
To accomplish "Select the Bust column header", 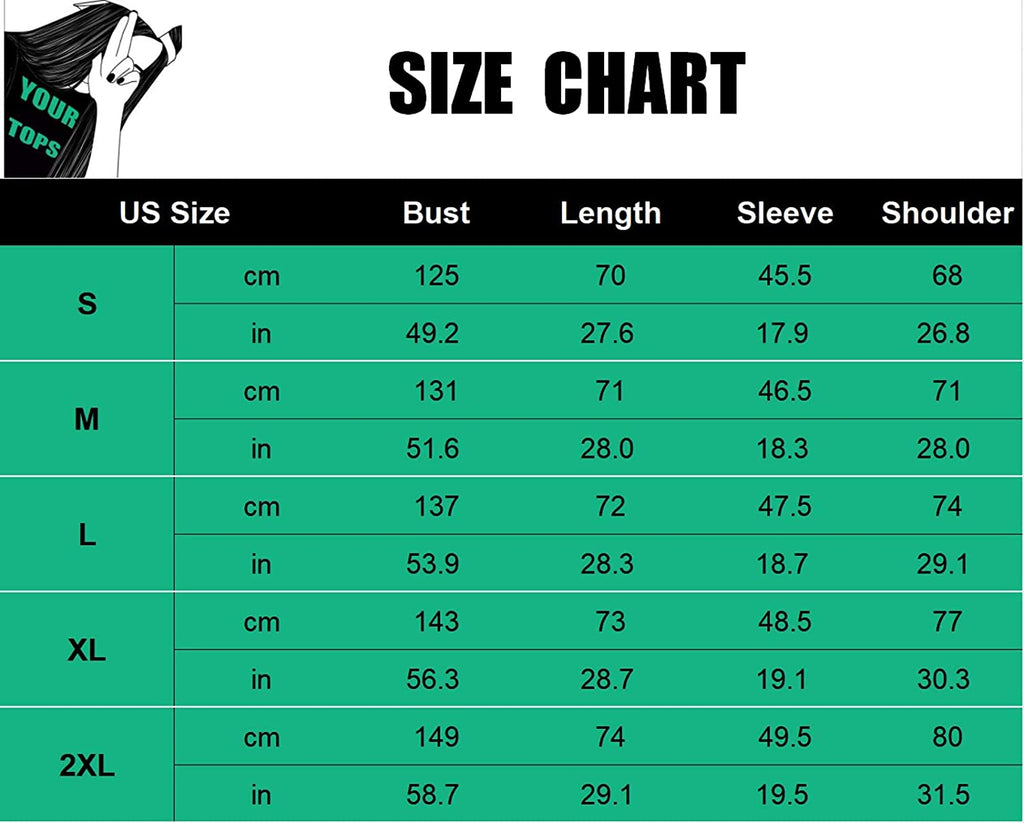I will click(436, 213).
